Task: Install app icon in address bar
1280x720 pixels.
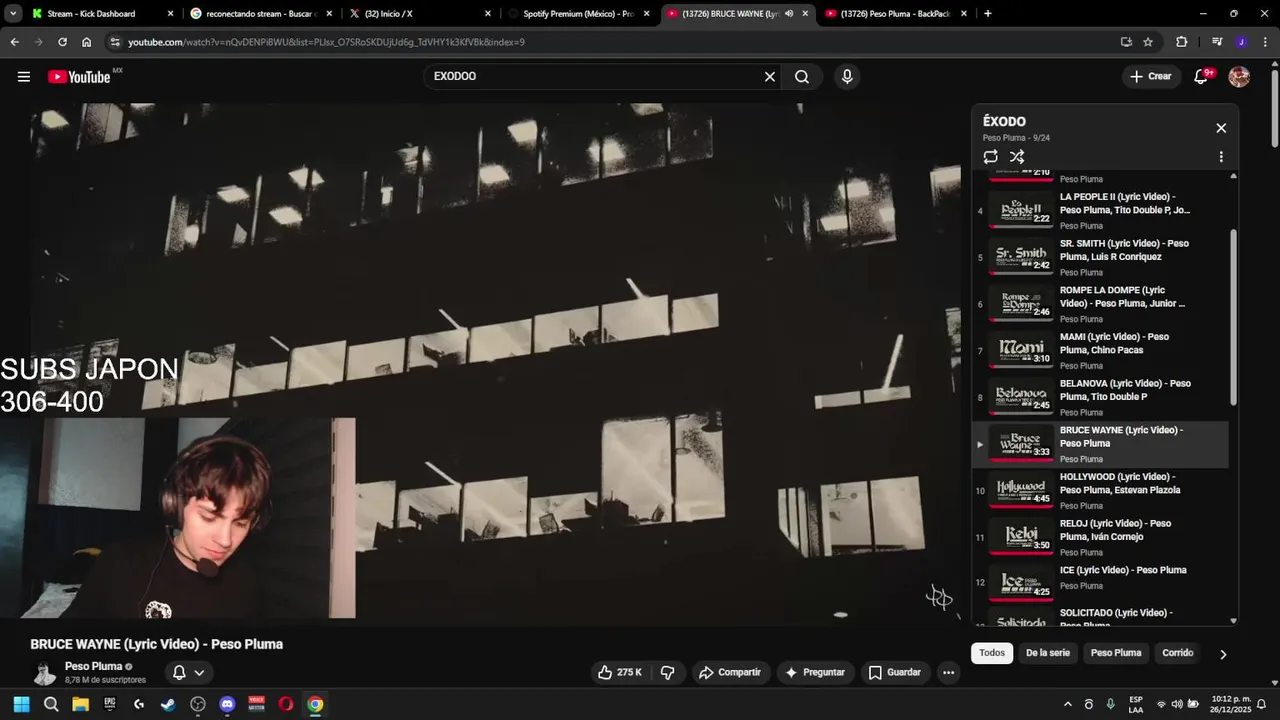Action: (1126, 42)
